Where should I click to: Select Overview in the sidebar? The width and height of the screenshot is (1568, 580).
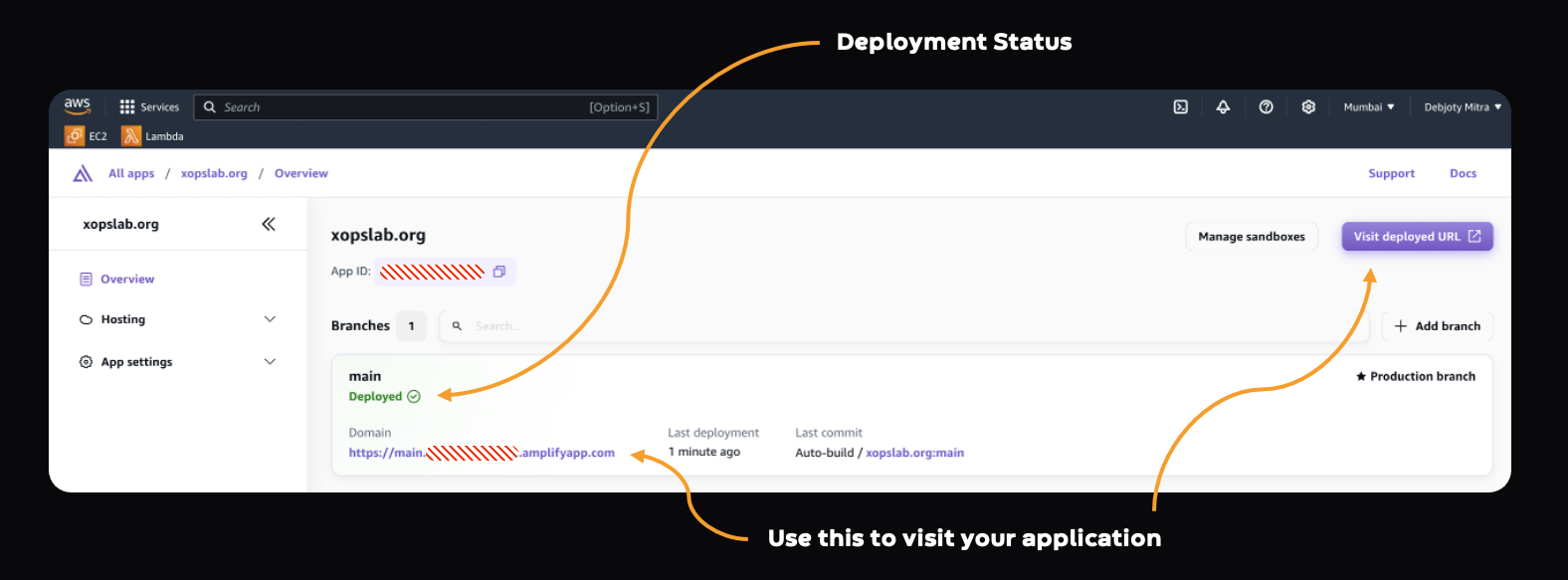[x=127, y=280]
